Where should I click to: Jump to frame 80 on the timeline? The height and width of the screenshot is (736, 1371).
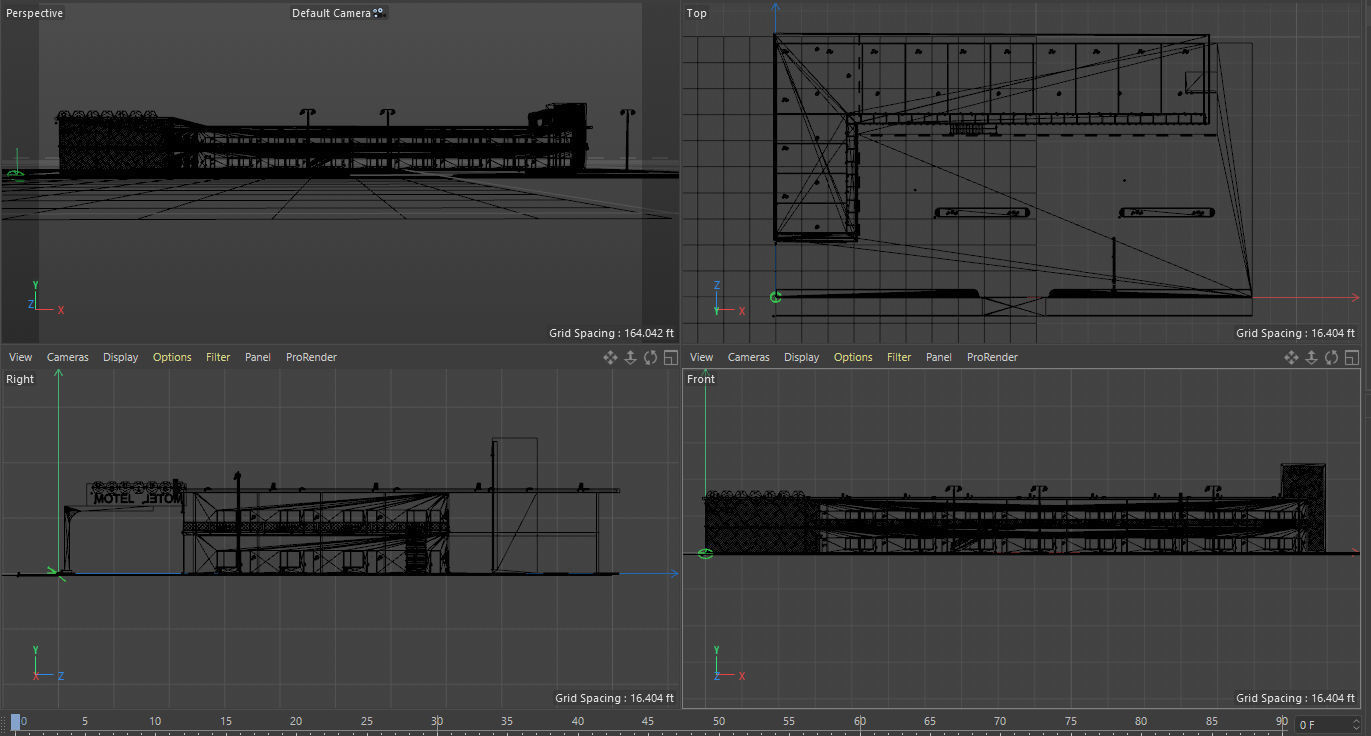pos(1141,722)
